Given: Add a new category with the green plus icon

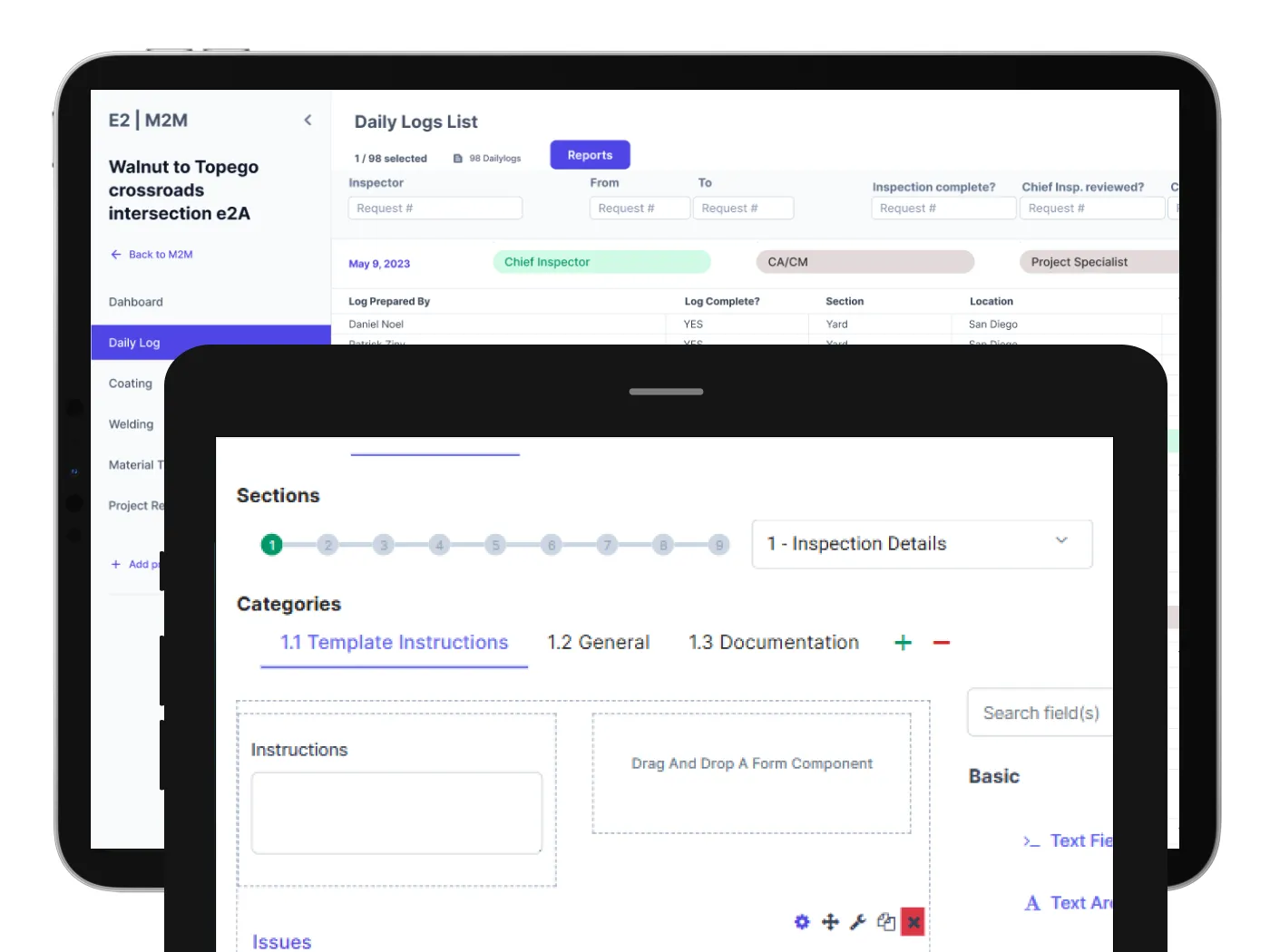Looking at the screenshot, I should (x=903, y=642).
